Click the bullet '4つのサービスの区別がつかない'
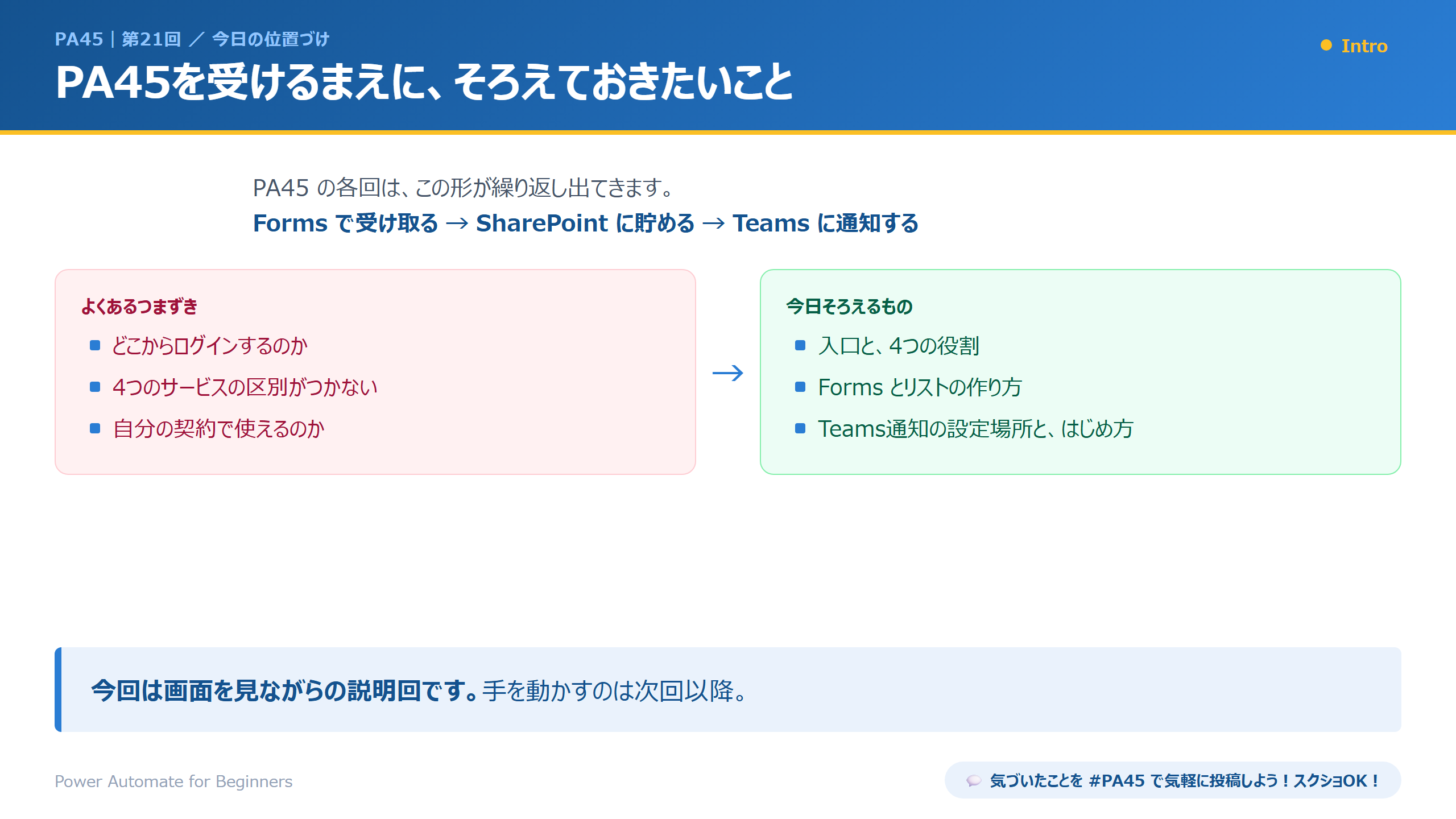This screenshot has height=819, width=1456. tap(245, 387)
